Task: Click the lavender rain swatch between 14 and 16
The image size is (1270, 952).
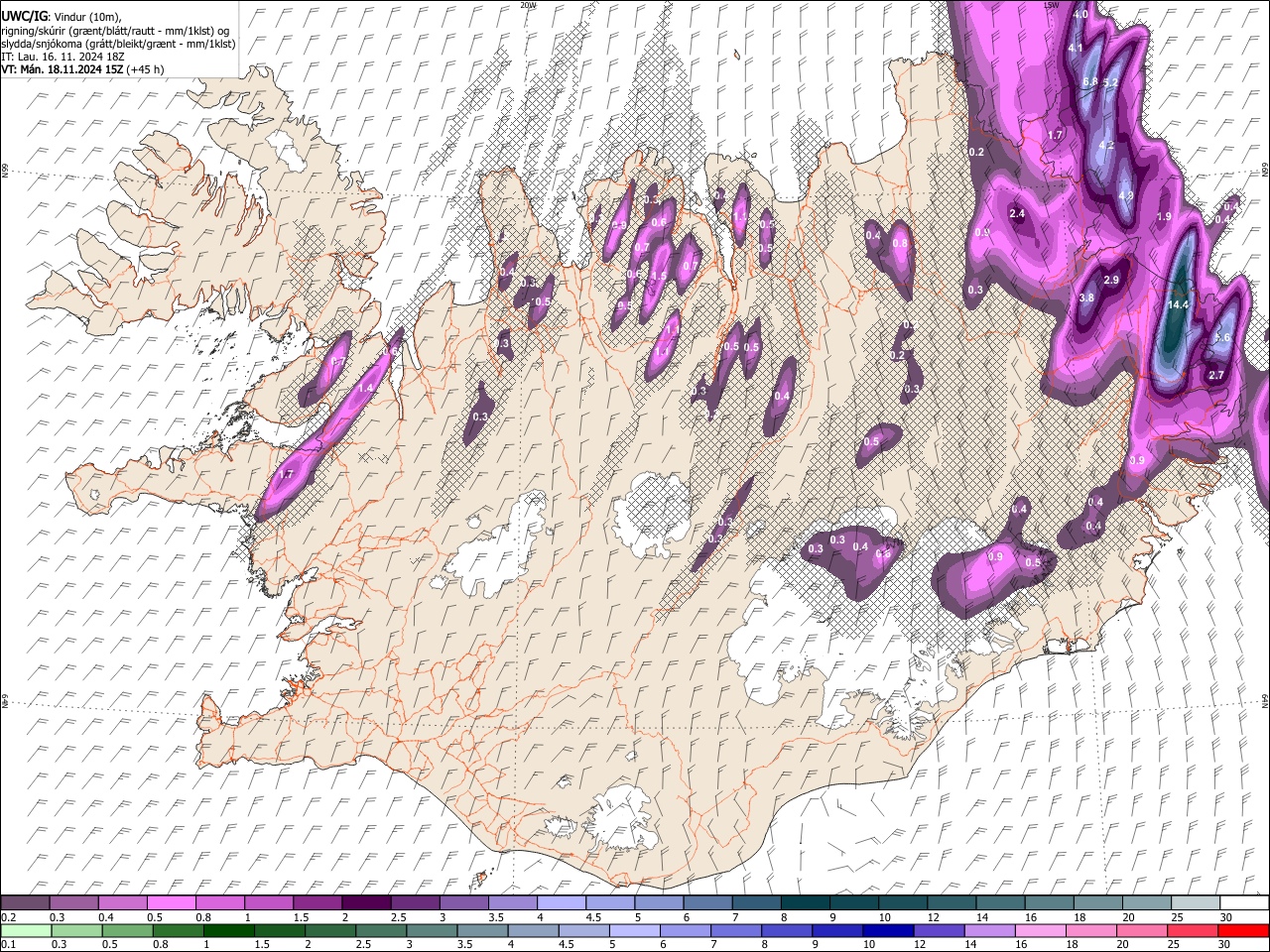Action: pos(989,930)
